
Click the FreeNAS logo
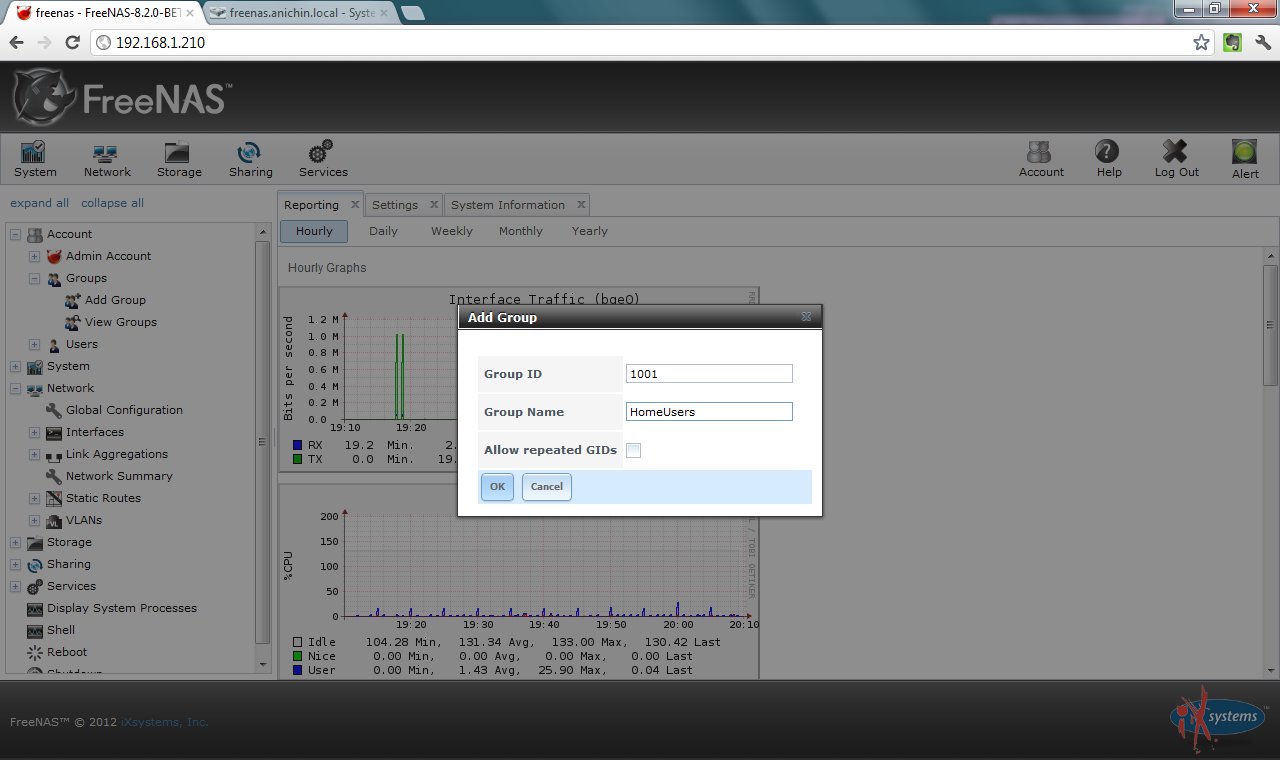click(x=123, y=98)
